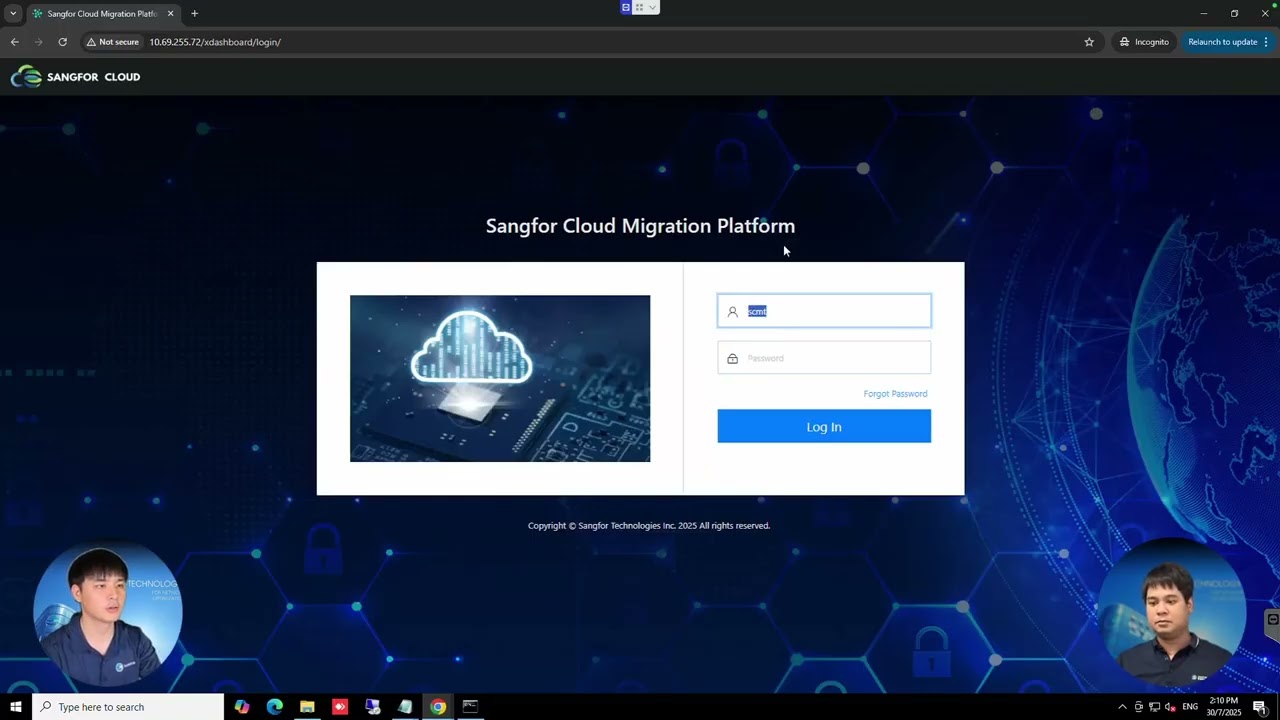Click the muted speaker volume tray icon

click(1170, 707)
